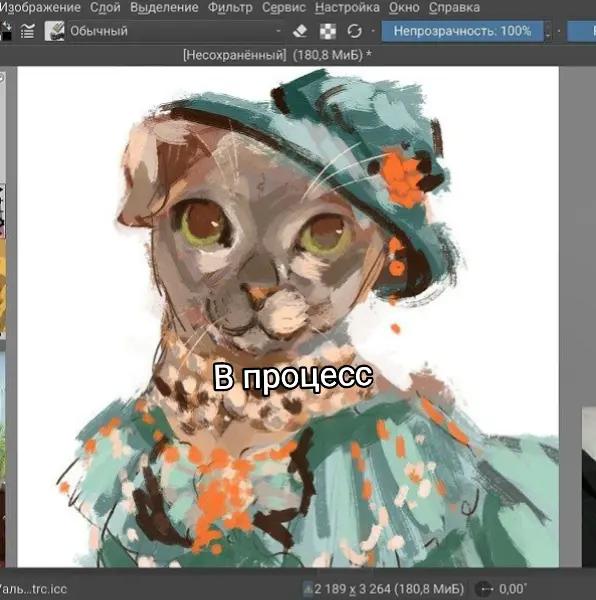The height and width of the screenshot is (600, 596).
Task: Open the Слой menu
Action: coord(105,7)
